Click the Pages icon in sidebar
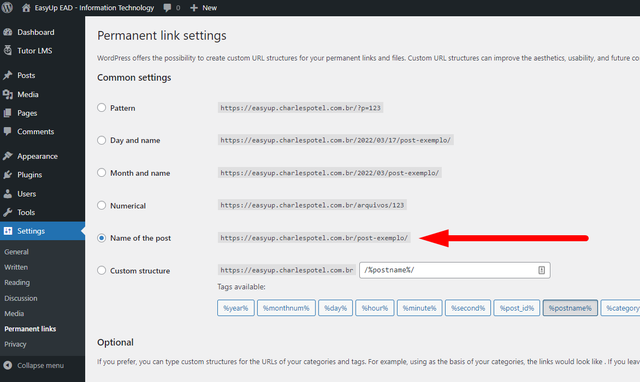Image resolution: width=640 pixels, height=382 pixels. (x=7, y=113)
